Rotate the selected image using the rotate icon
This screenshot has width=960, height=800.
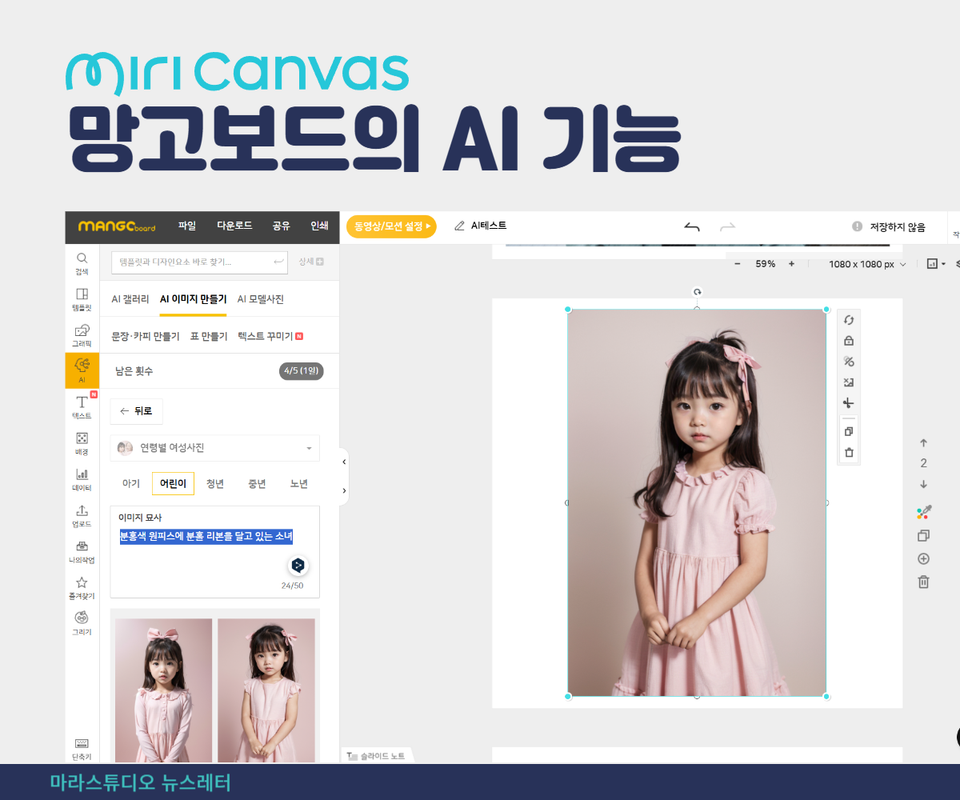click(x=849, y=320)
